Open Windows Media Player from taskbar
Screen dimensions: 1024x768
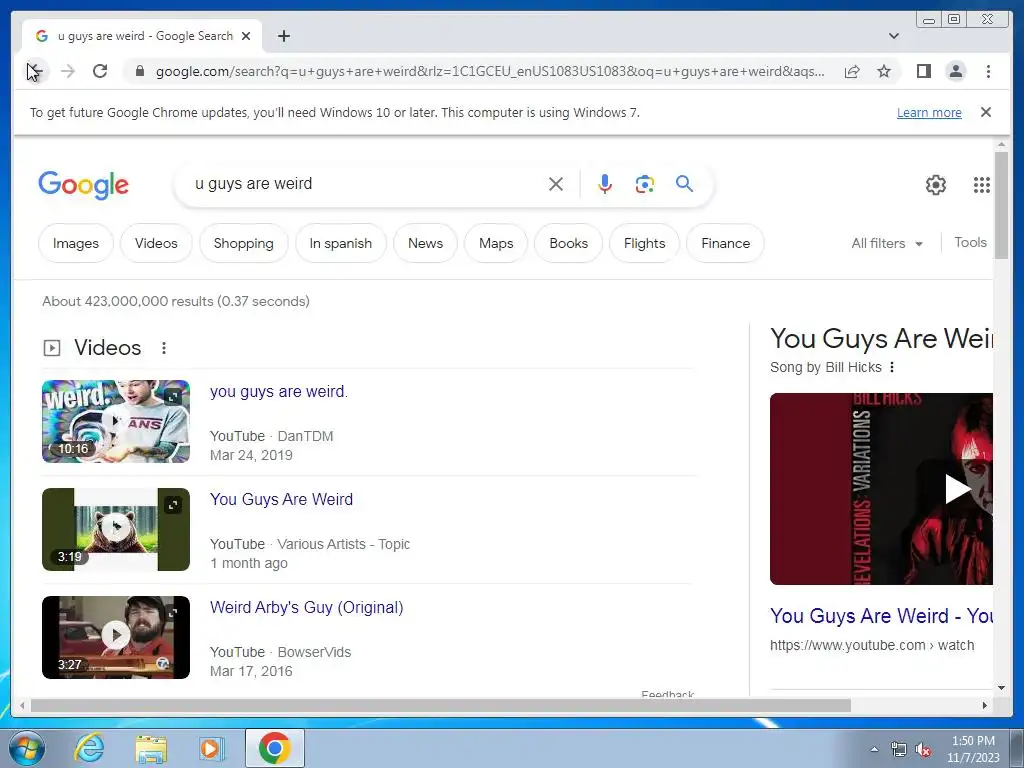click(x=210, y=748)
